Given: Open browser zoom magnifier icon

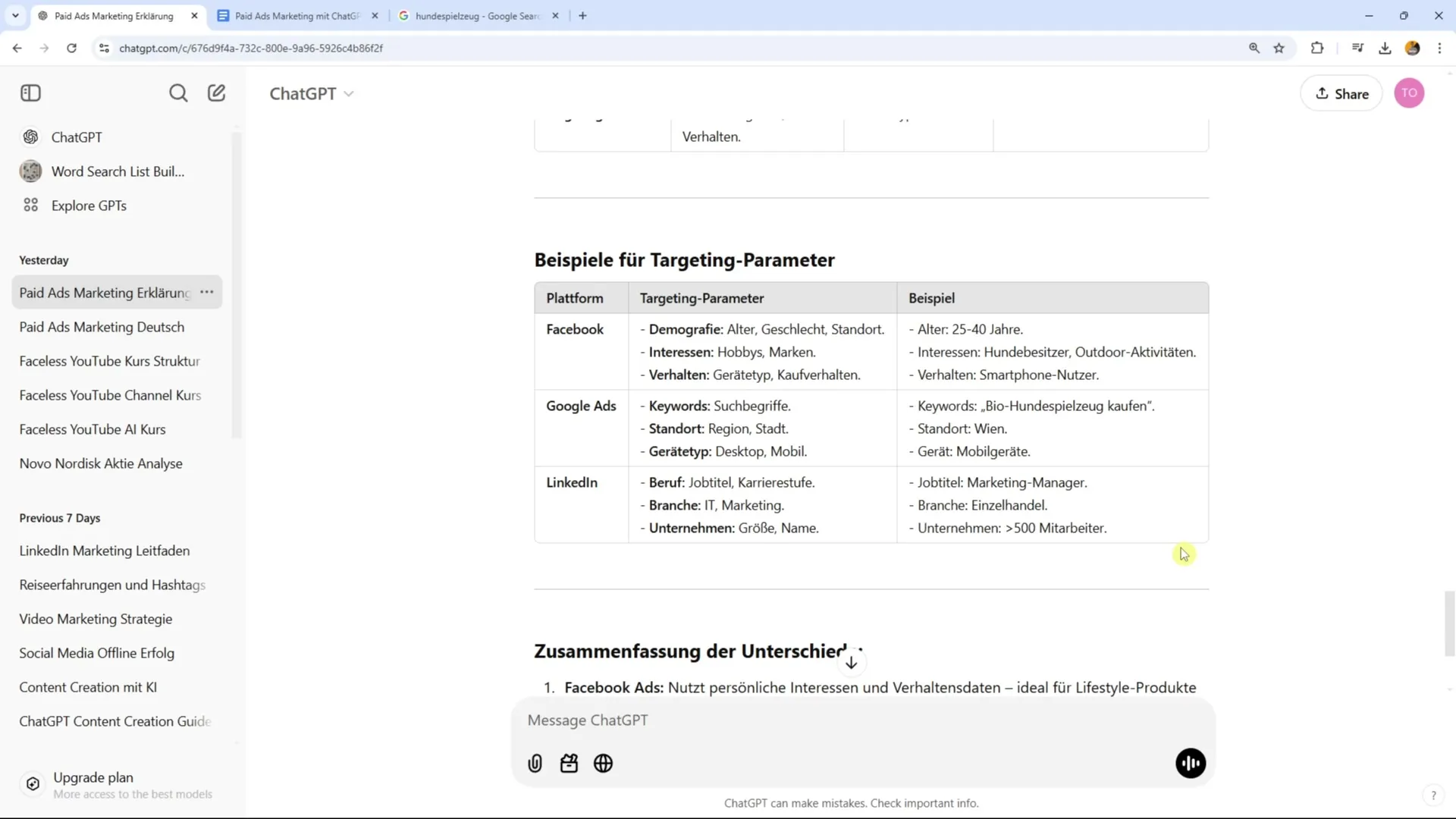Looking at the screenshot, I should (x=1254, y=48).
